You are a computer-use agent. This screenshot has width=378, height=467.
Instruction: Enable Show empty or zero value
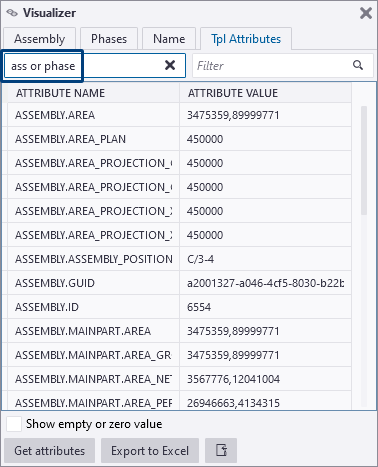pyautogui.click(x=14, y=424)
